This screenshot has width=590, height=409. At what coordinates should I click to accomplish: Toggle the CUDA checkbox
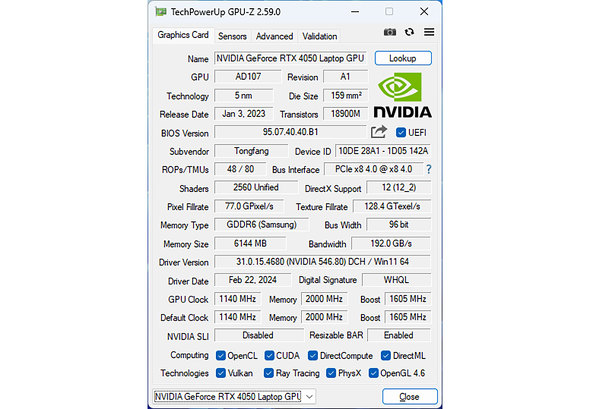click(269, 356)
